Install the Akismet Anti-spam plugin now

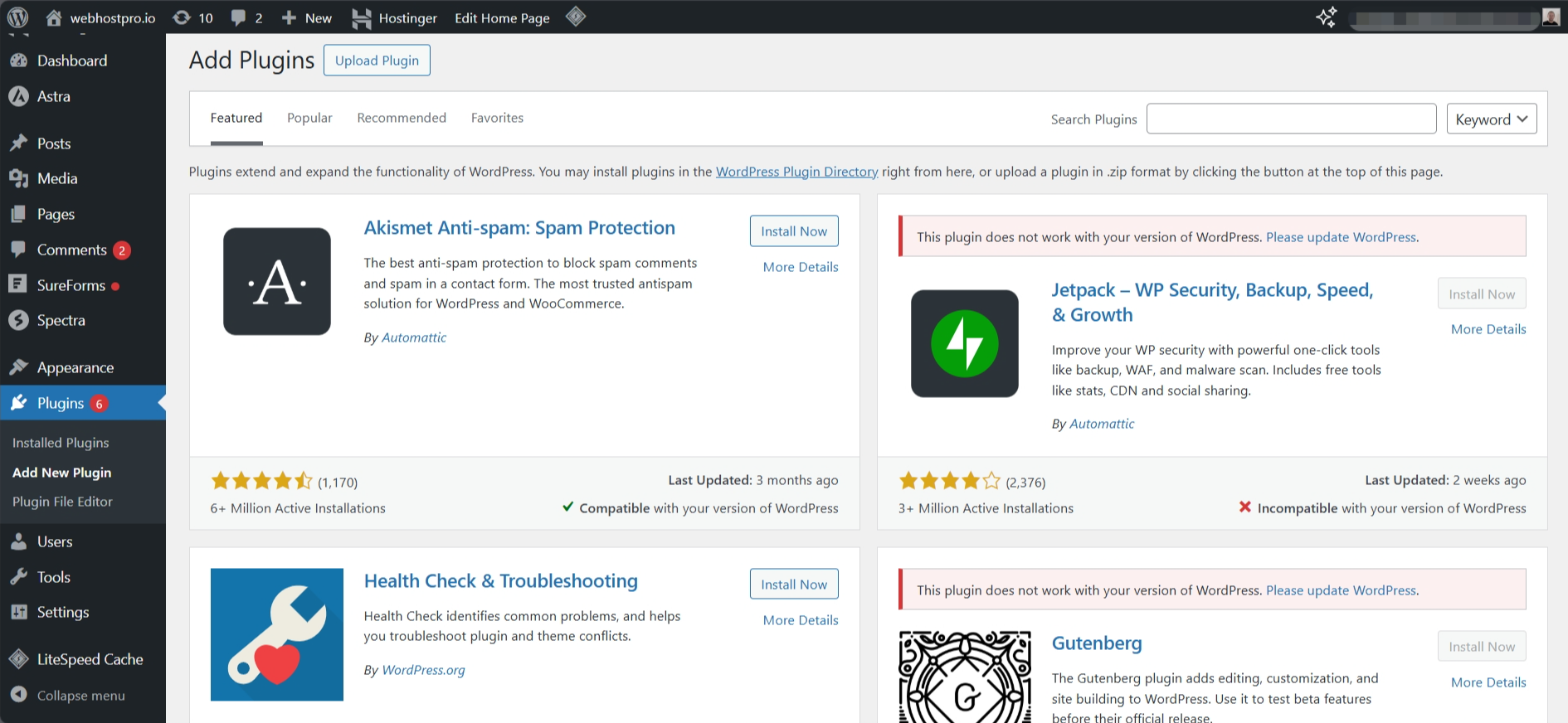pyautogui.click(x=794, y=231)
